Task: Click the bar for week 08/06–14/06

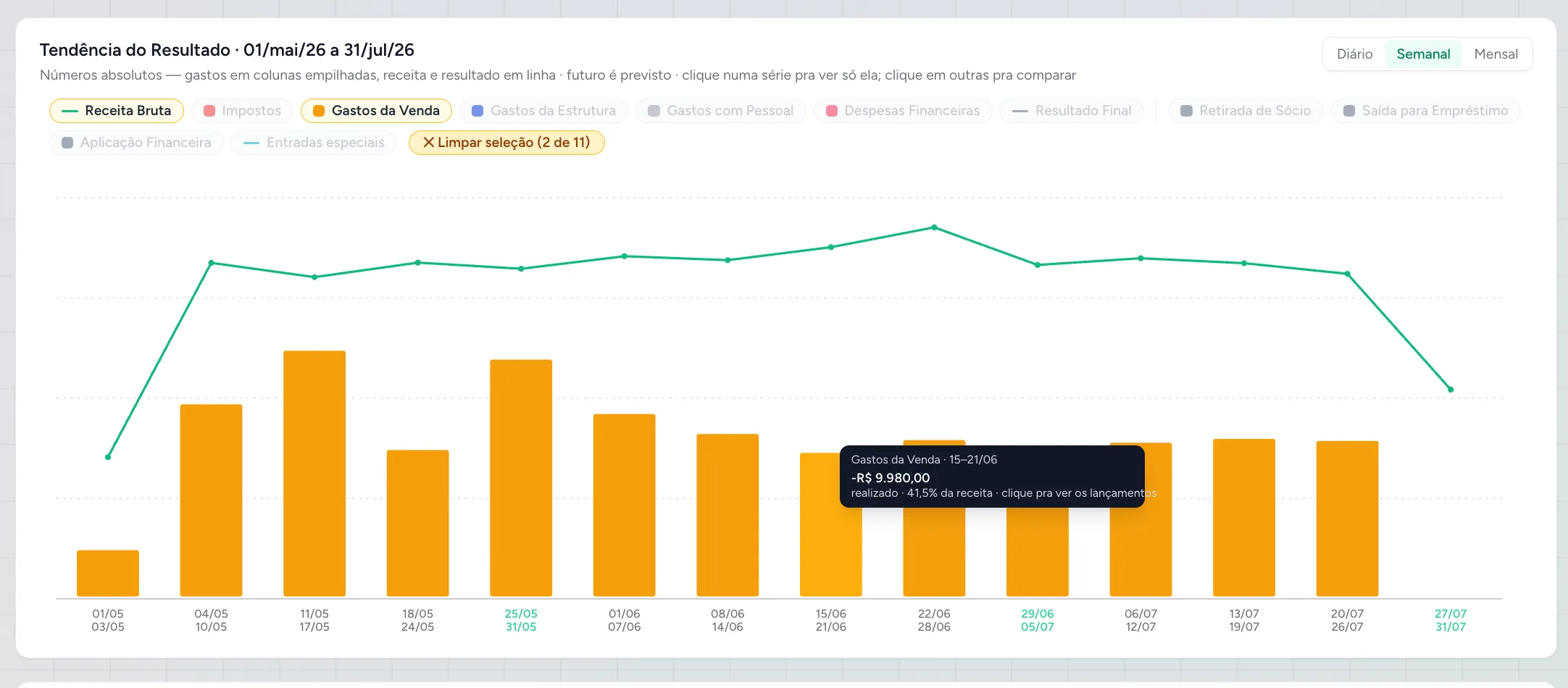Action: click(x=727, y=516)
